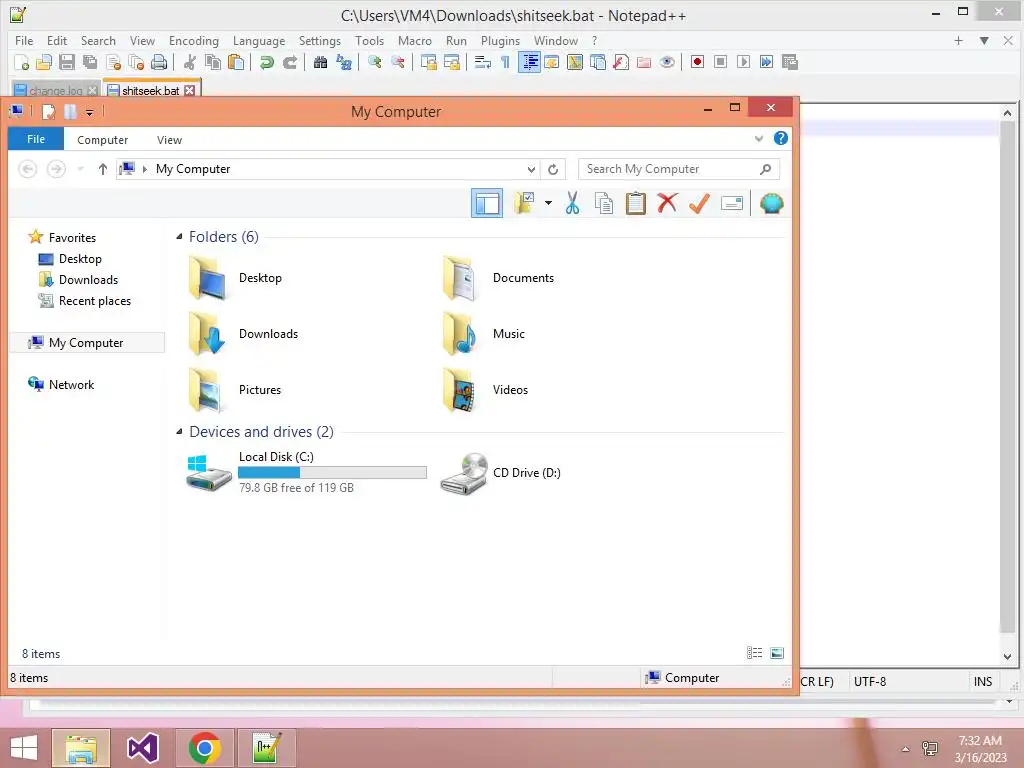The image size is (1024, 768).
Task: Select the Music folder
Action: coord(485,334)
